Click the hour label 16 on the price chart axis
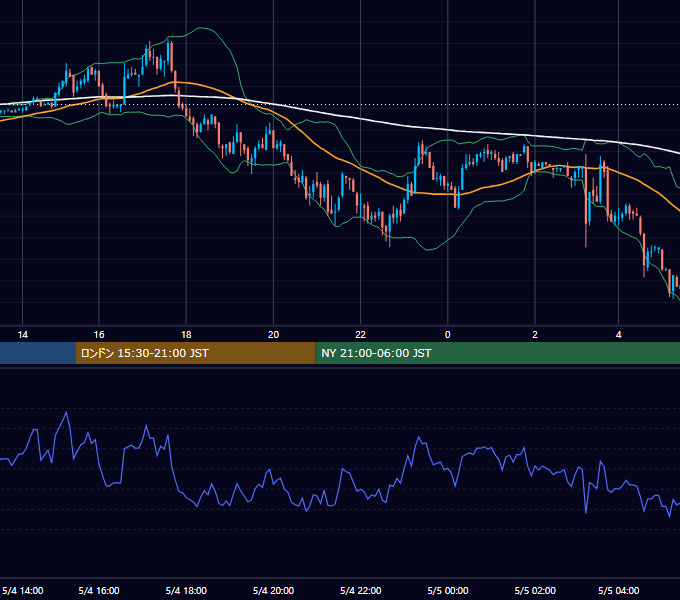Viewport: 680px width, 600px height. (99, 335)
